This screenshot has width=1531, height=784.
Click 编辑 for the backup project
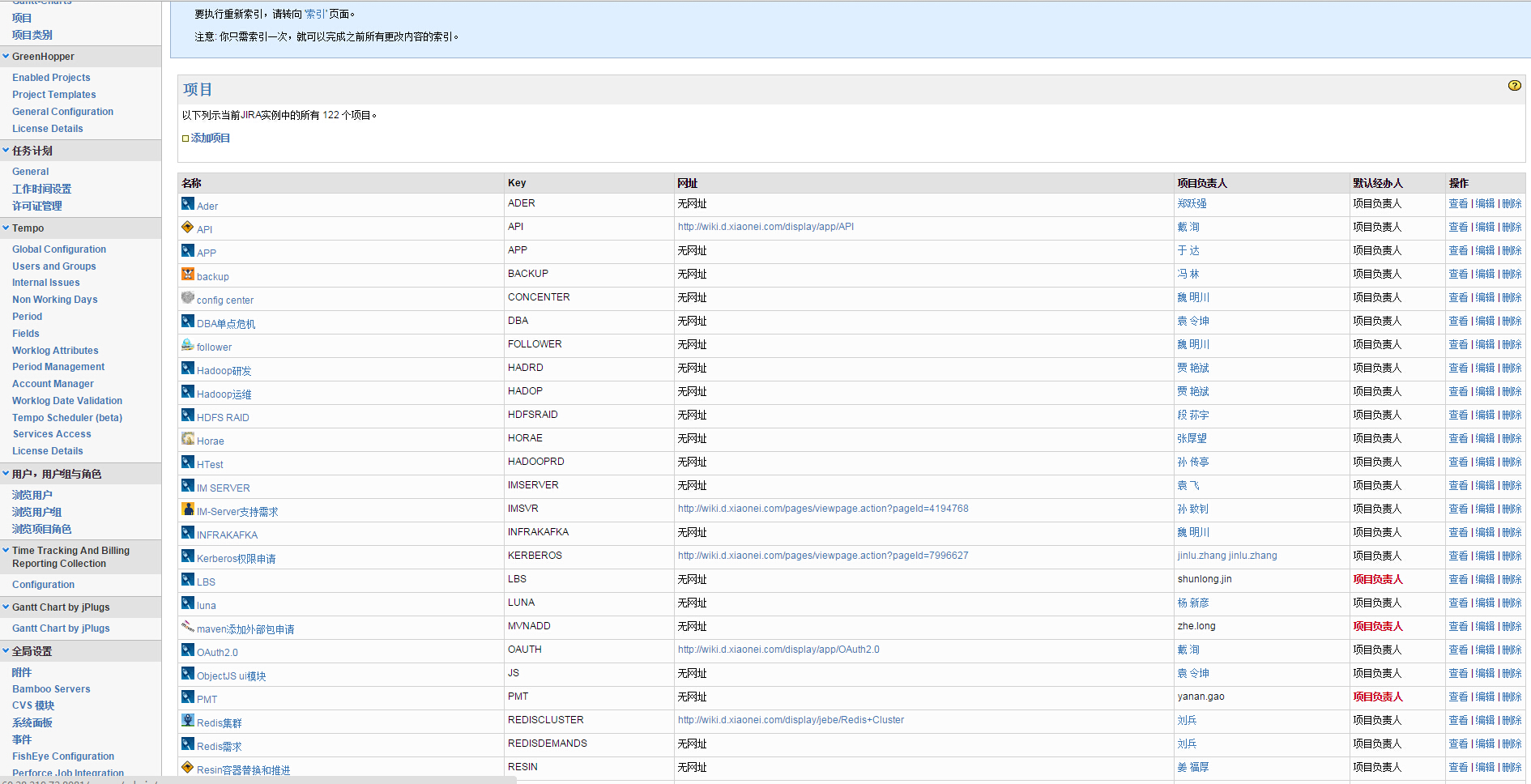pos(1485,275)
